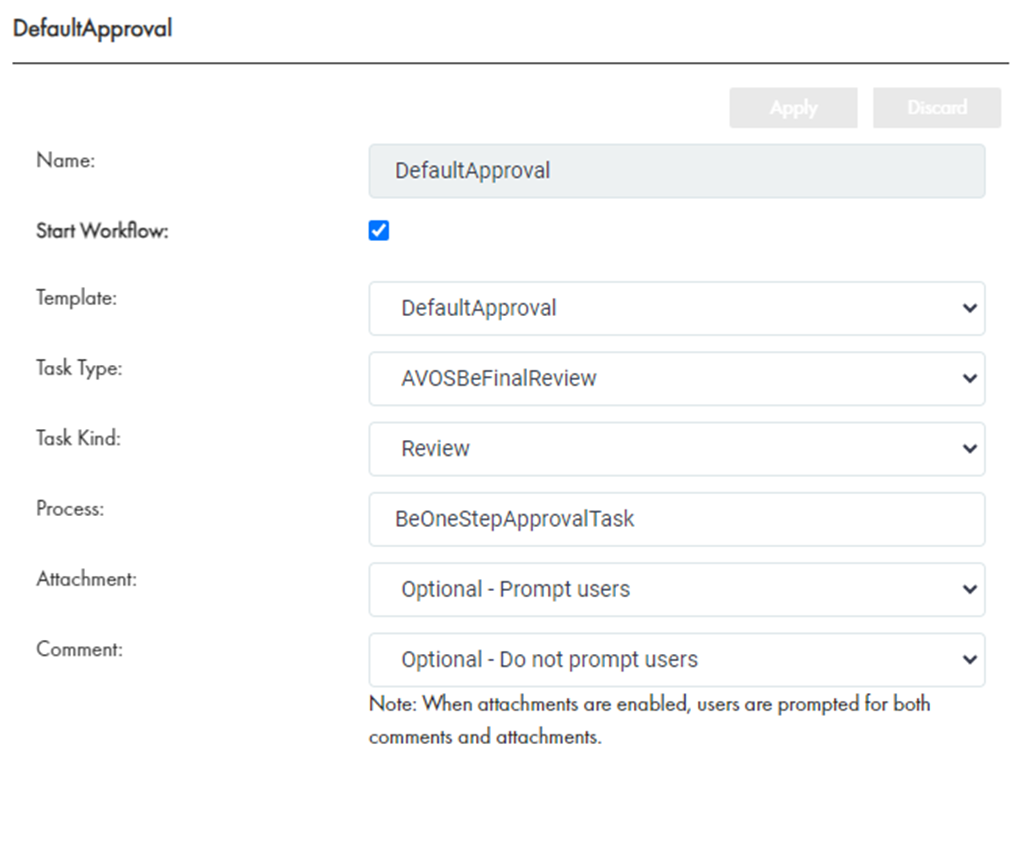
Task: Click the Task Kind label
Action: pyautogui.click(x=78, y=438)
